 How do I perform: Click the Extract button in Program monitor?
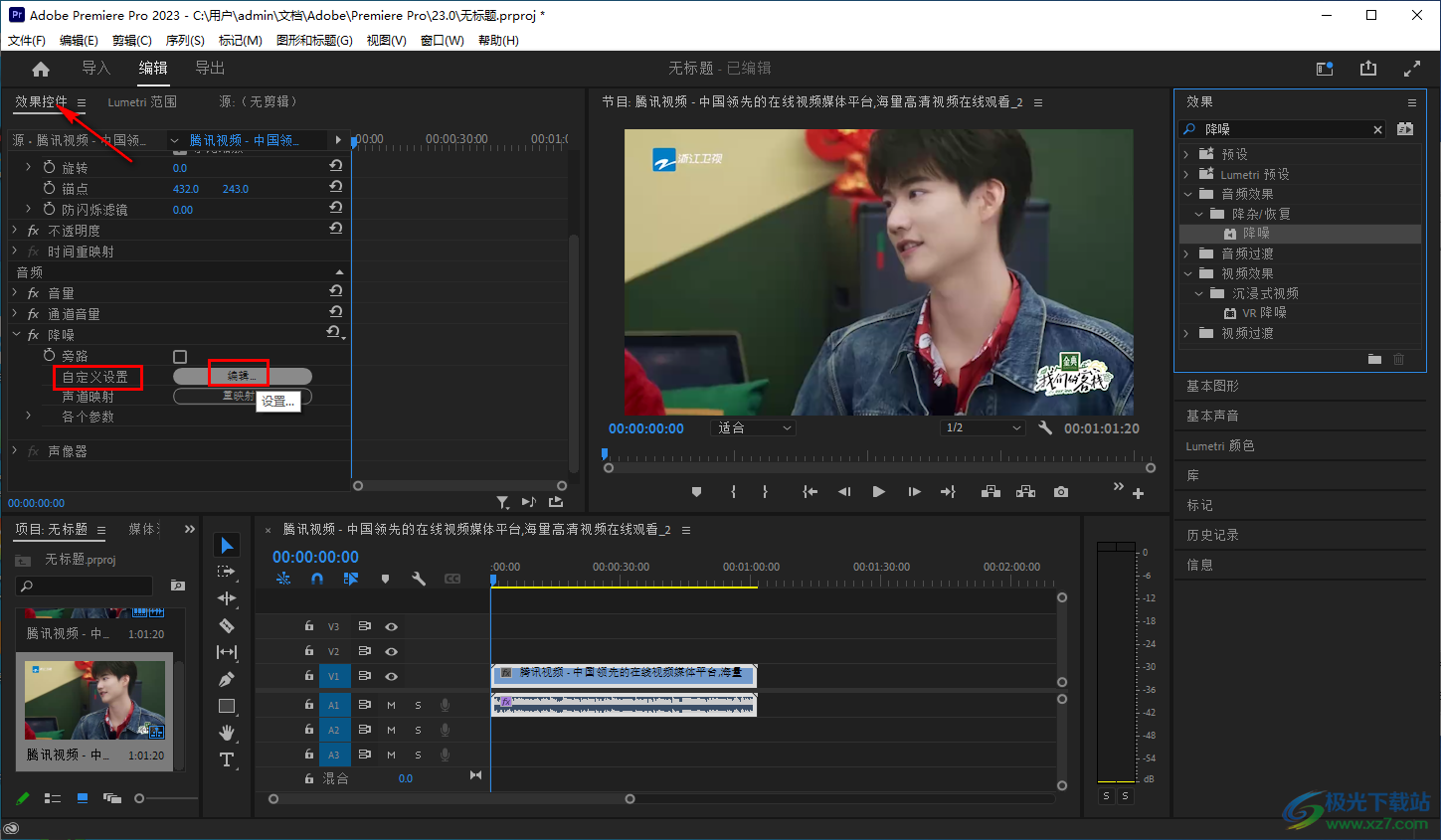click(x=1026, y=492)
